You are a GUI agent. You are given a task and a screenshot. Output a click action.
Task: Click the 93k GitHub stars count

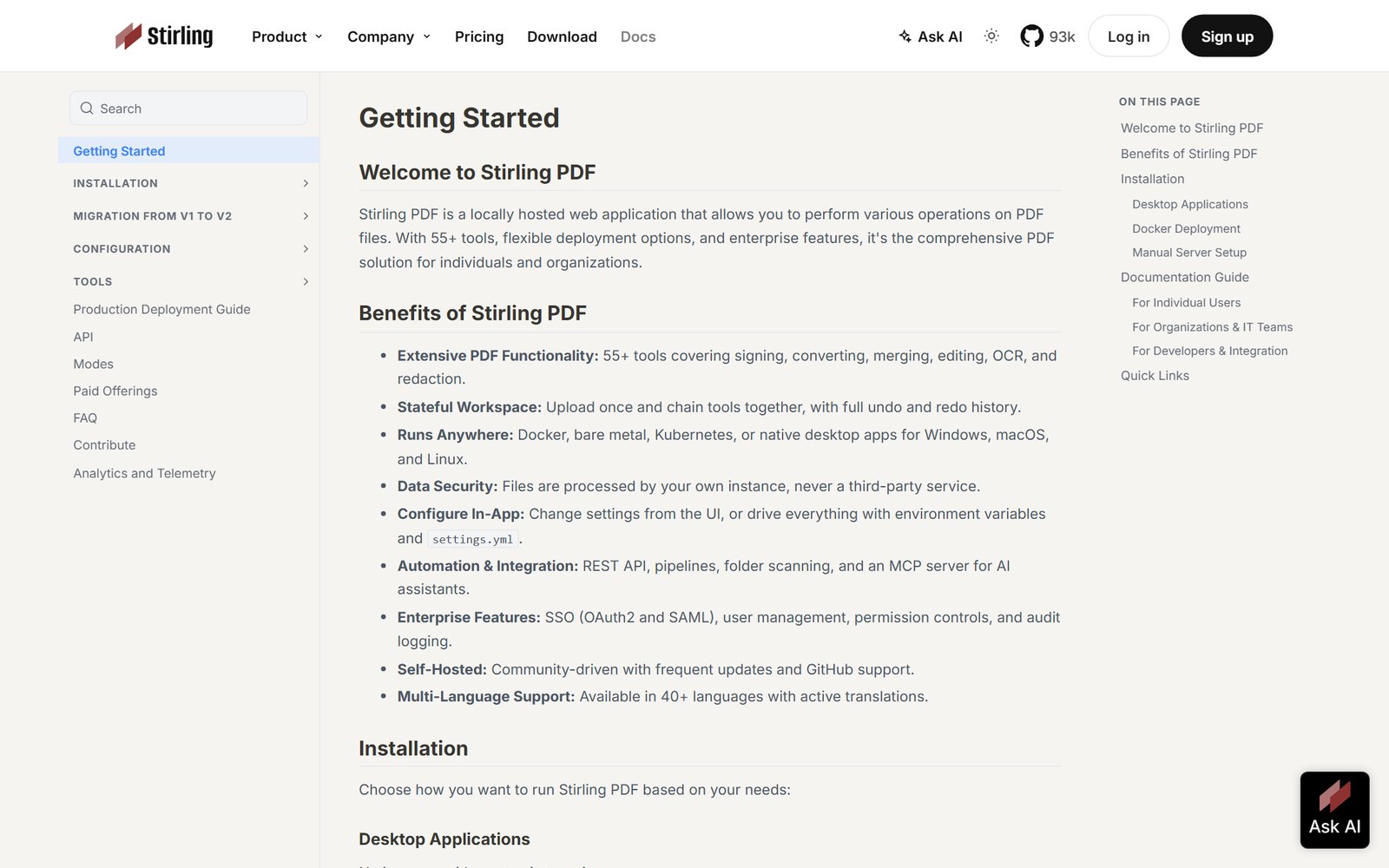pos(1062,36)
